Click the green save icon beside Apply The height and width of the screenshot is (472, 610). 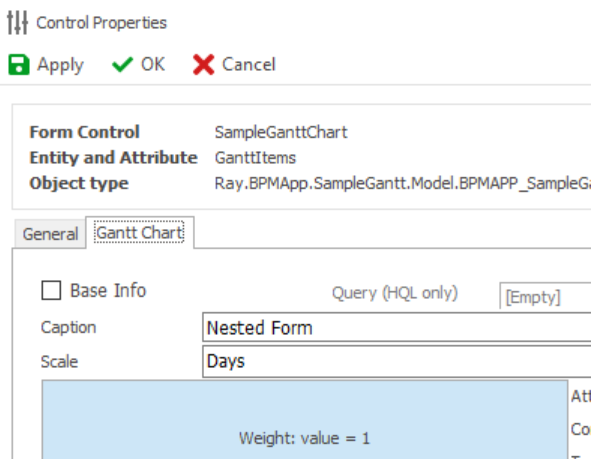[x=19, y=65]
